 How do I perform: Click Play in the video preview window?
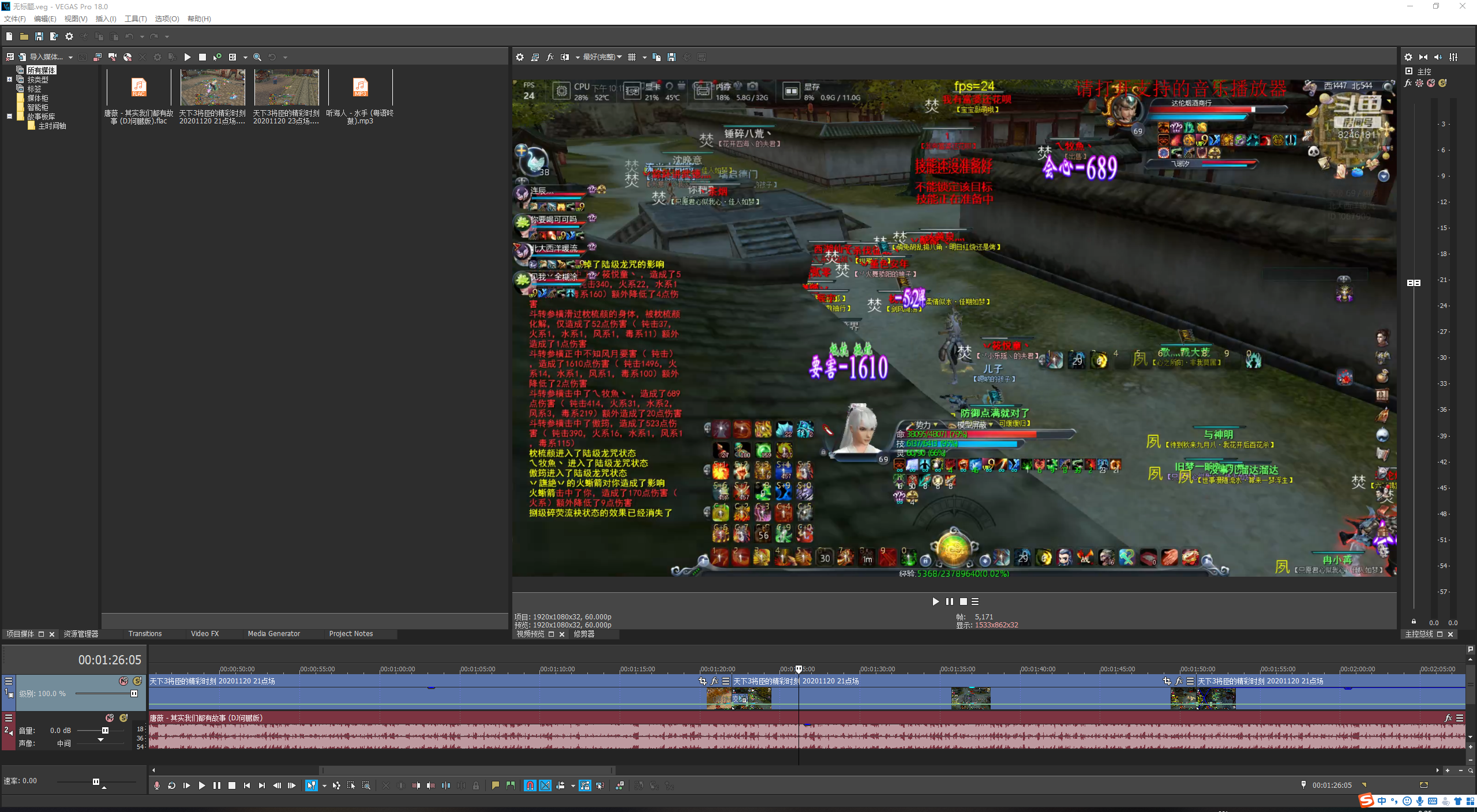point(935,602)
